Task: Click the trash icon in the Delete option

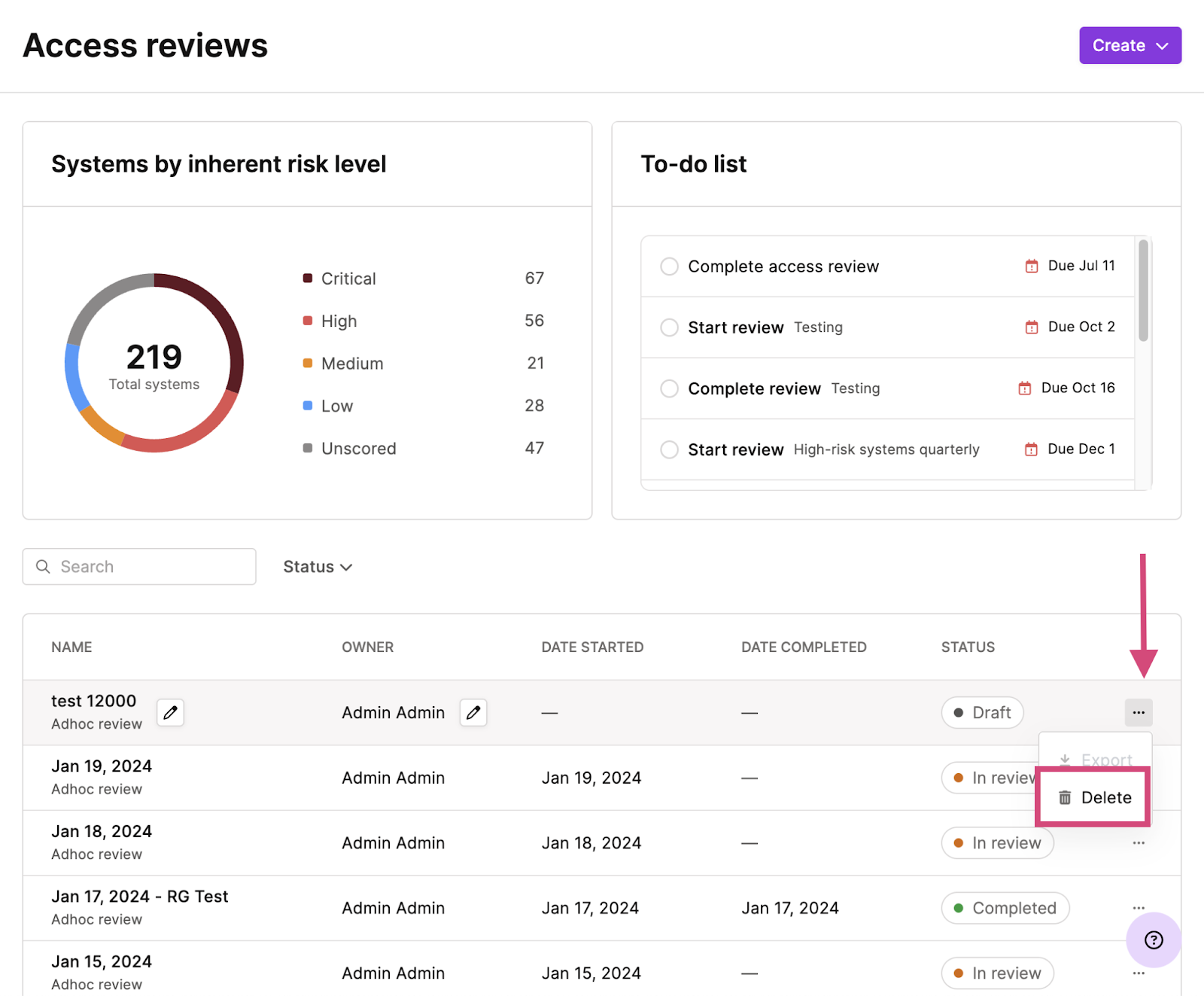Action: 1064,796
